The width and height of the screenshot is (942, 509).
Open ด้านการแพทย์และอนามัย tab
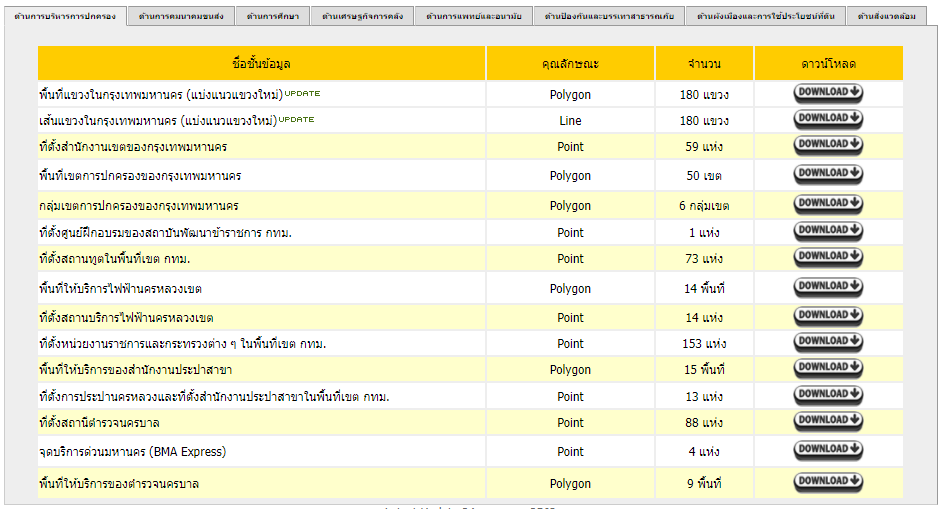(x=474, y=16)
